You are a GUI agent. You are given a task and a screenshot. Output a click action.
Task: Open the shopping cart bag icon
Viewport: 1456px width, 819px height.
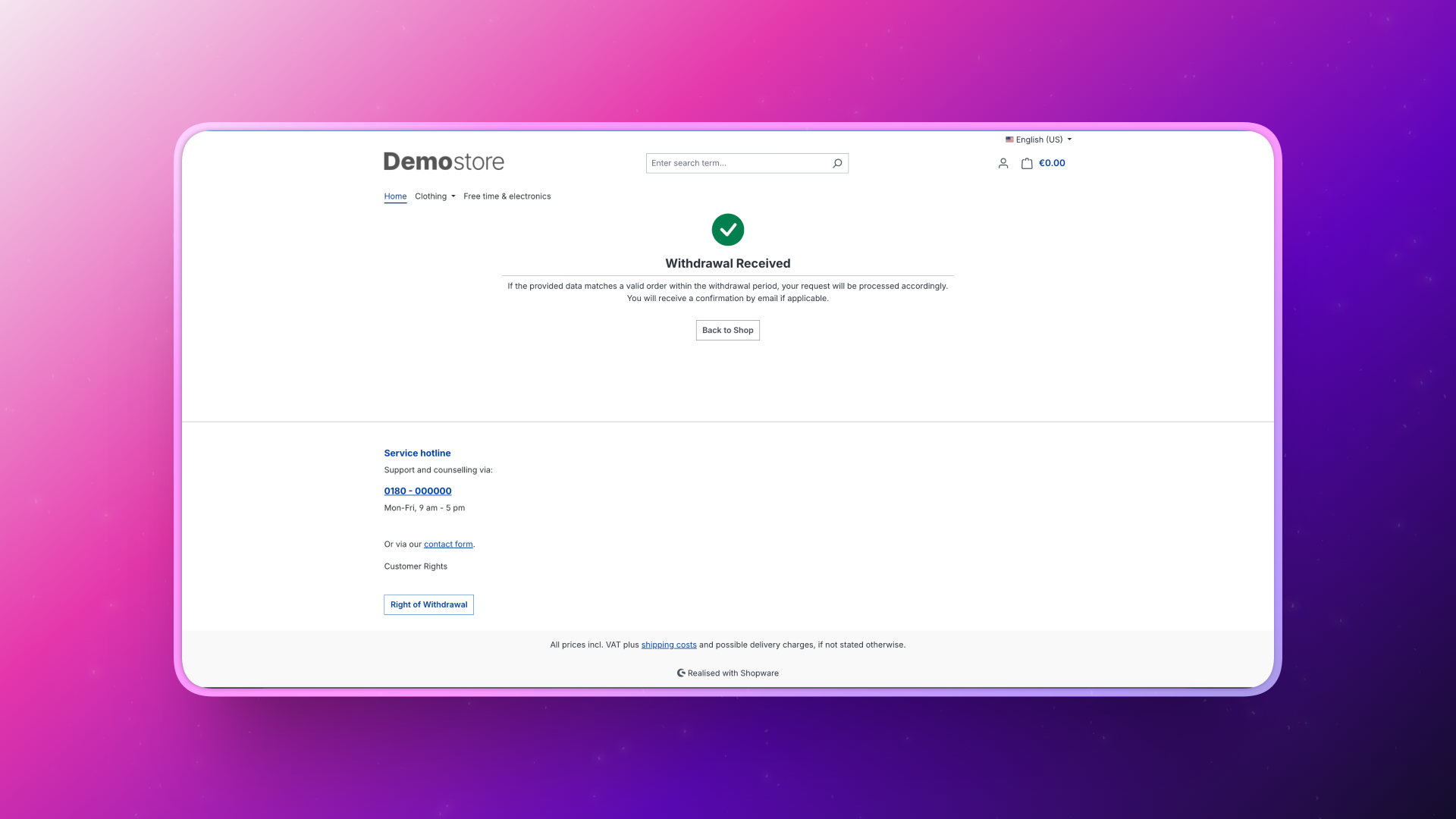coord(1027,163)
